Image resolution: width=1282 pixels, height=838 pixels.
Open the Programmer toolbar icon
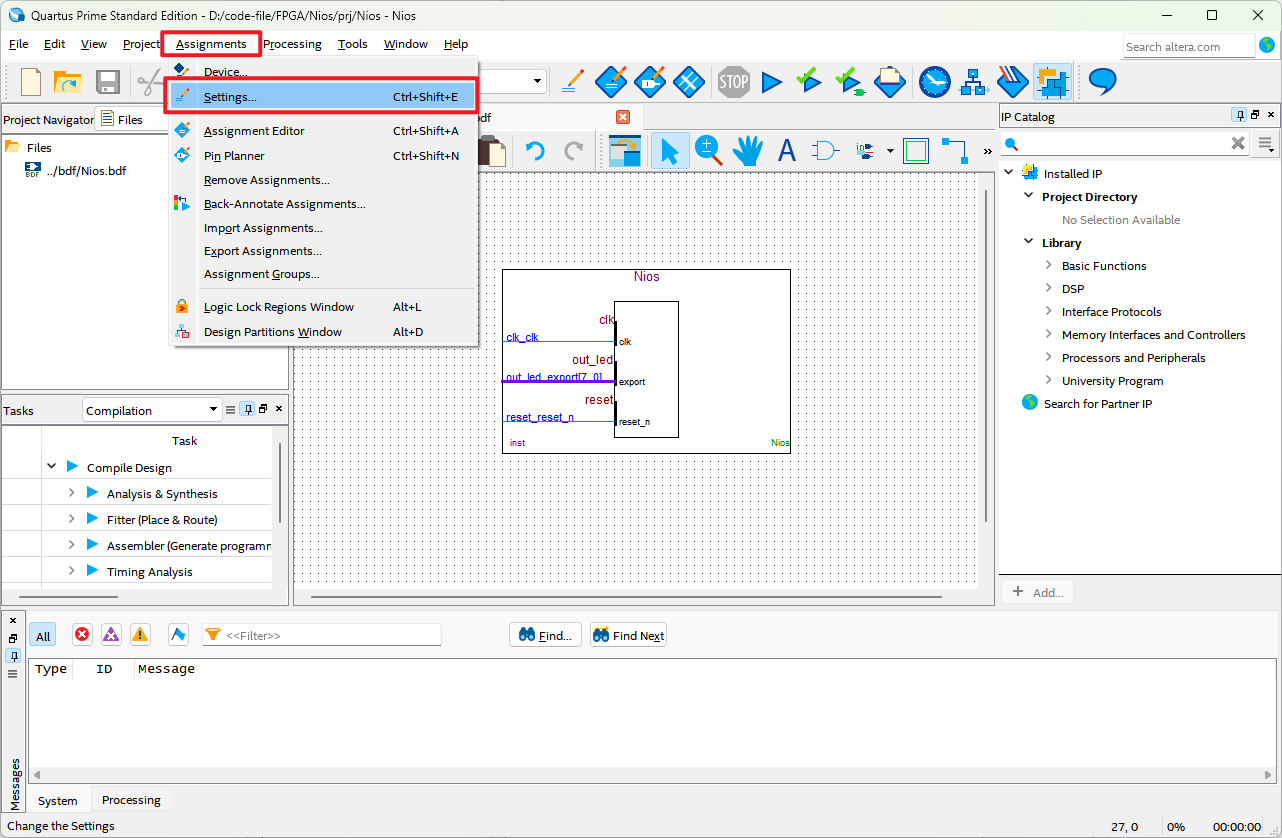tap(1013, 81)
